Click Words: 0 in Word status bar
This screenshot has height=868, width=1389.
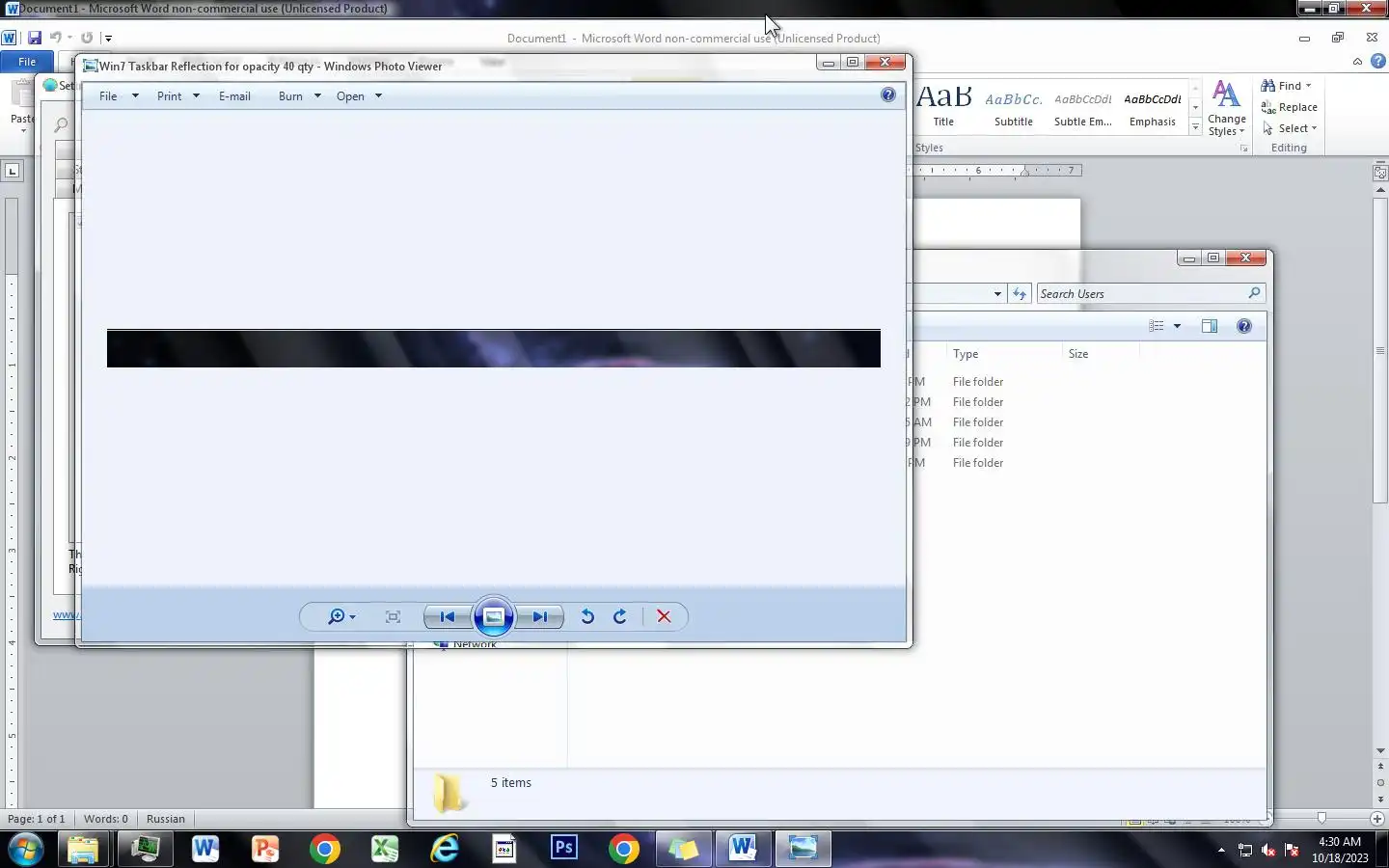coord(106,819)
